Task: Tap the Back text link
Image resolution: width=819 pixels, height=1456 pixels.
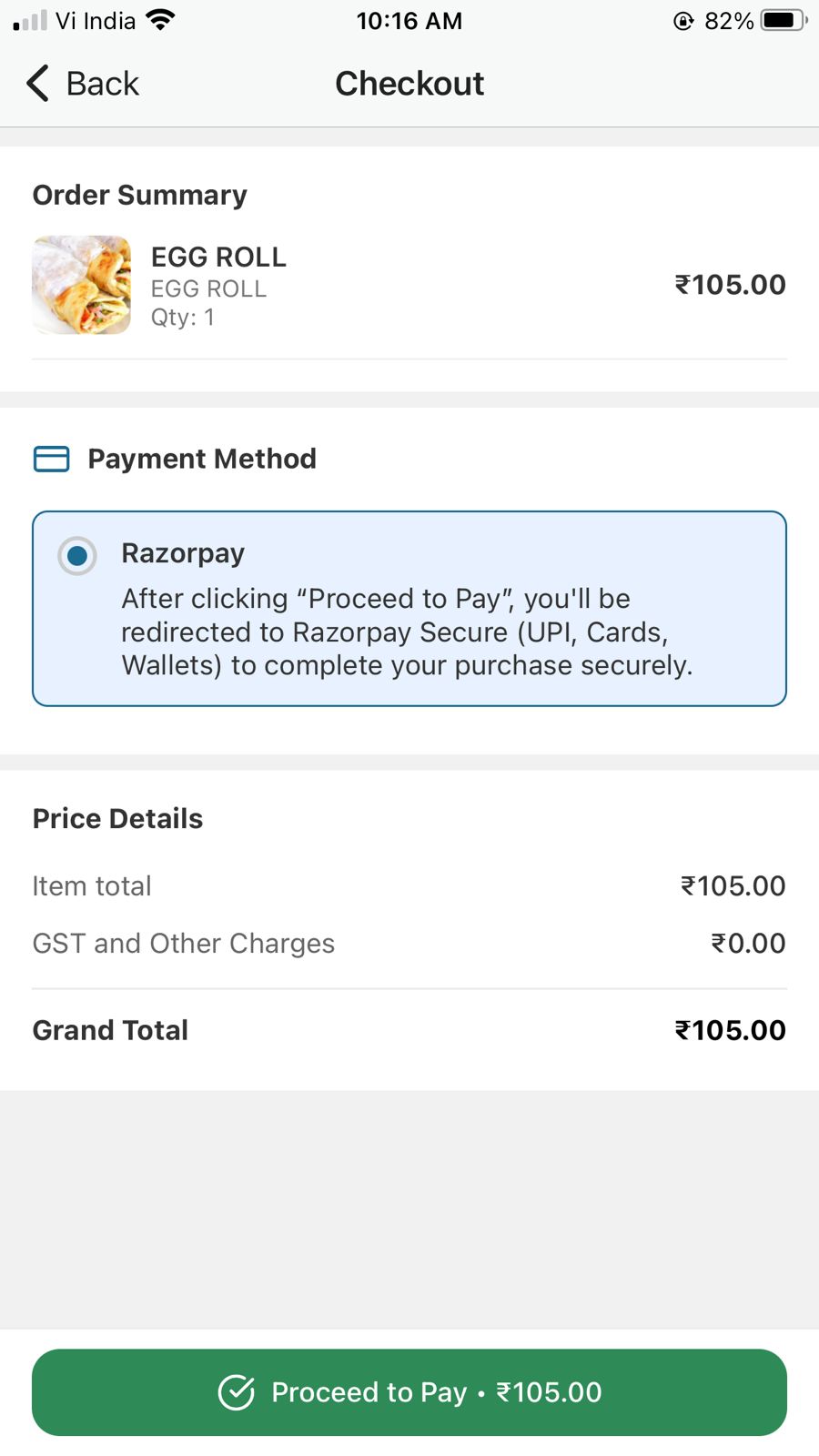Action: click(x=102, y=84)
